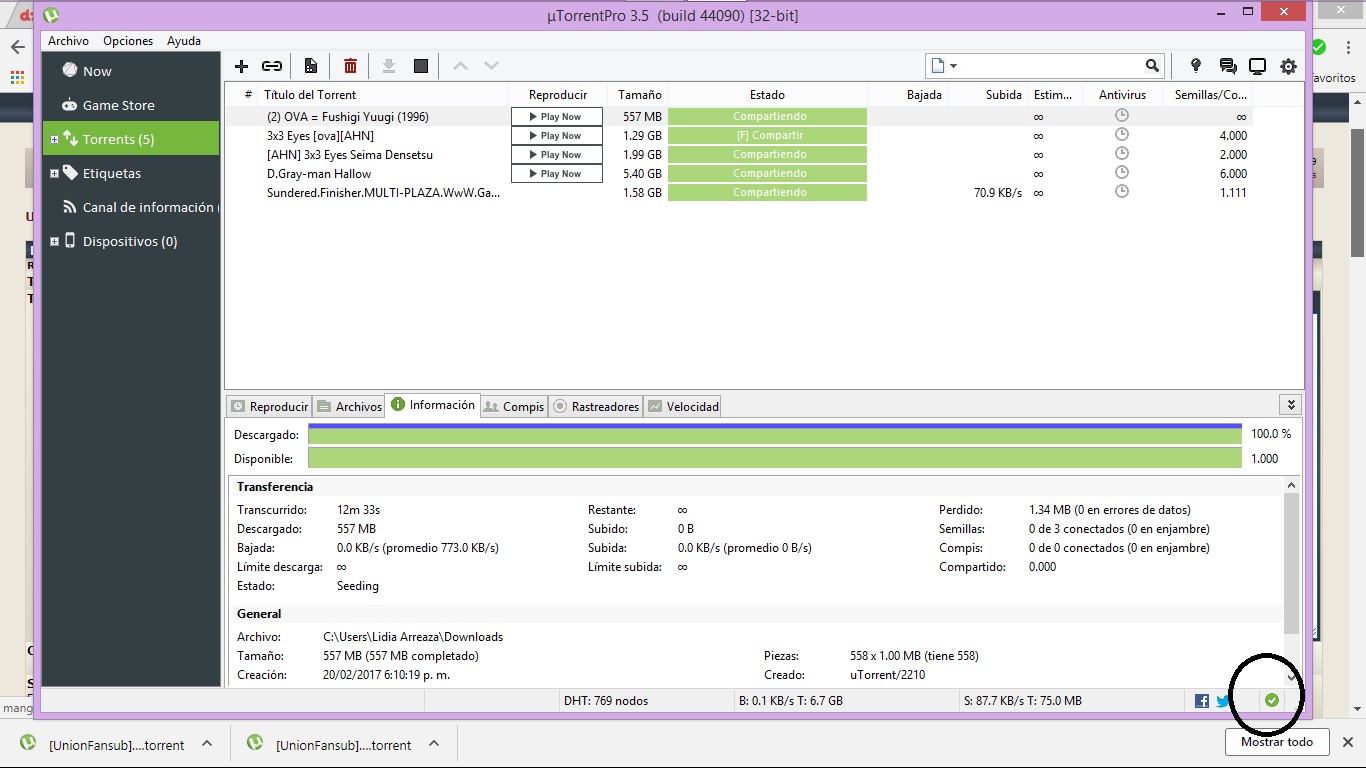Close the browser download bar
The height and width of the screenshot is (768, 1366).
(1347, 742)
